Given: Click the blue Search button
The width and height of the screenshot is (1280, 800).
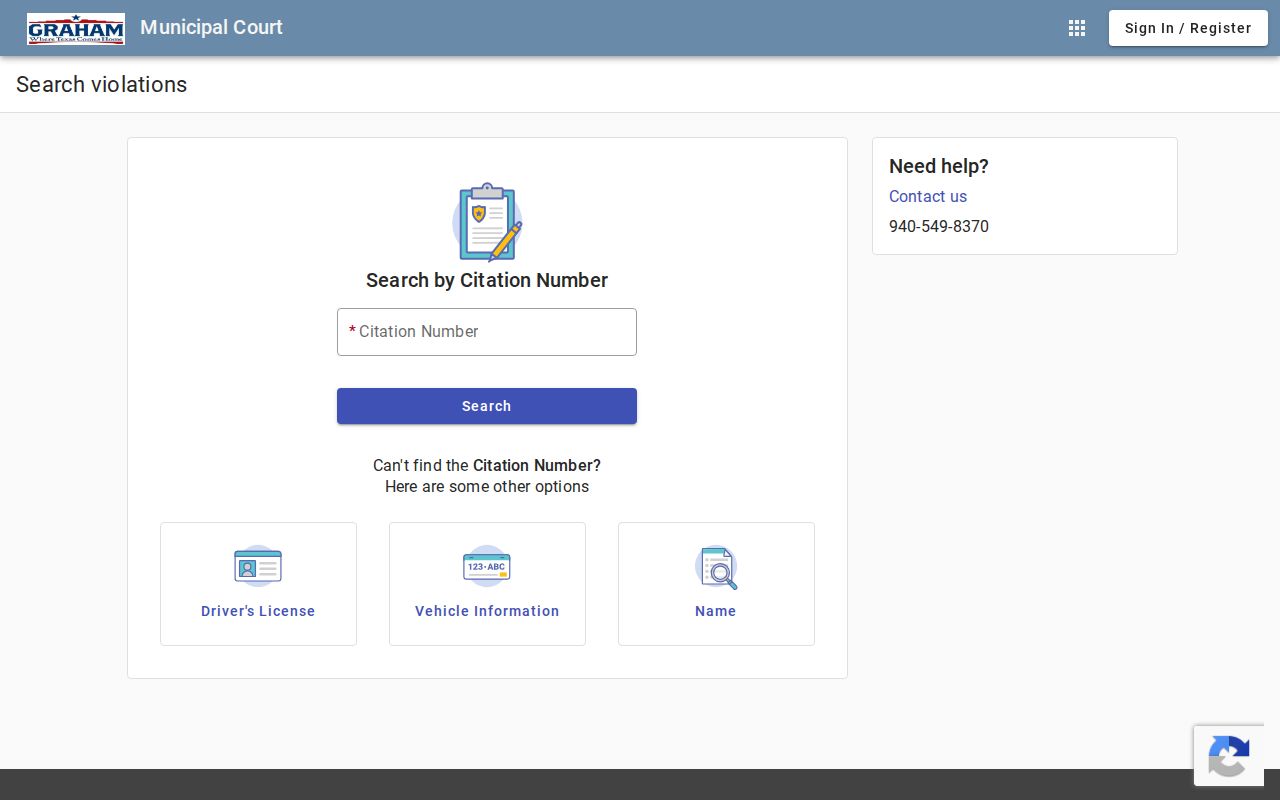Looking at the screenshot, I should [487, 406].
